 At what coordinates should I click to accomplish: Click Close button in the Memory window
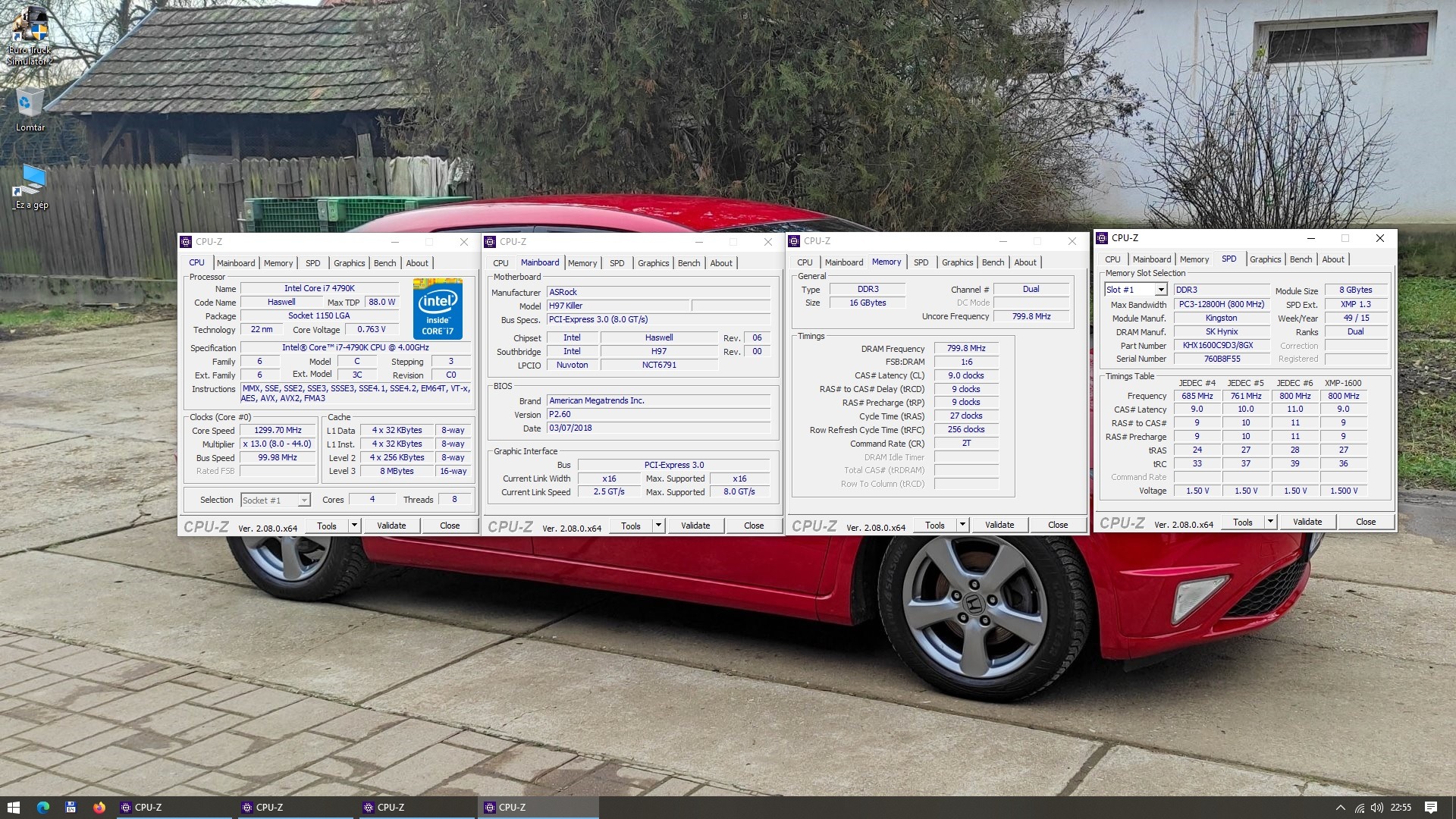(x=1057, y=525)
